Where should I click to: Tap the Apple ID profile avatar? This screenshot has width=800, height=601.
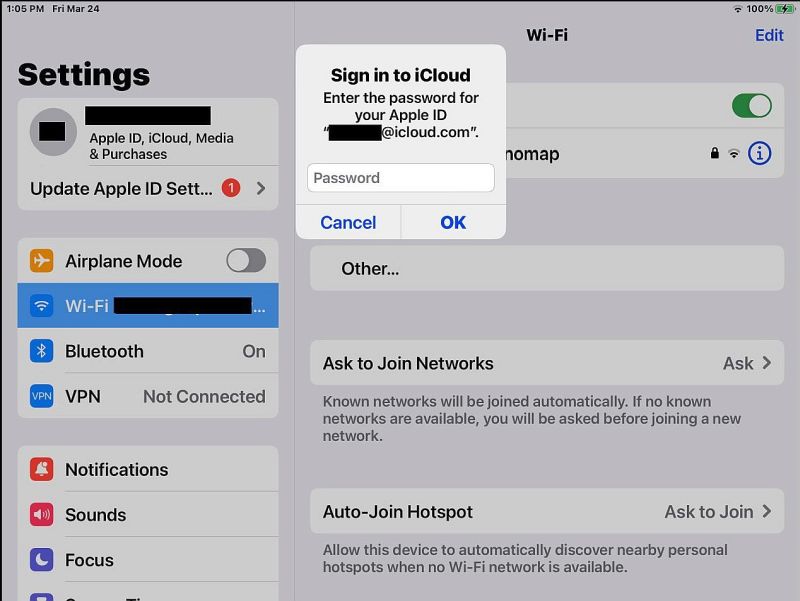point(53,132)
